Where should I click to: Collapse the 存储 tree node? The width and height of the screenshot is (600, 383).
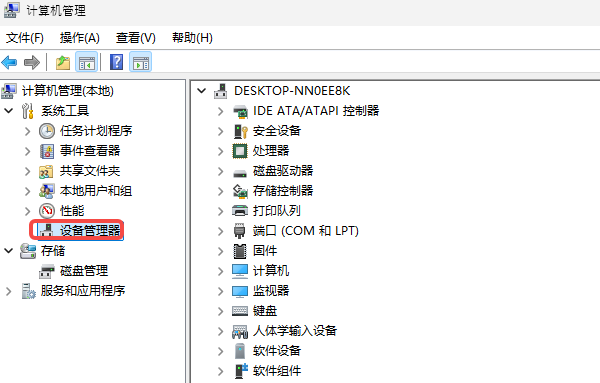pos(9,251)
